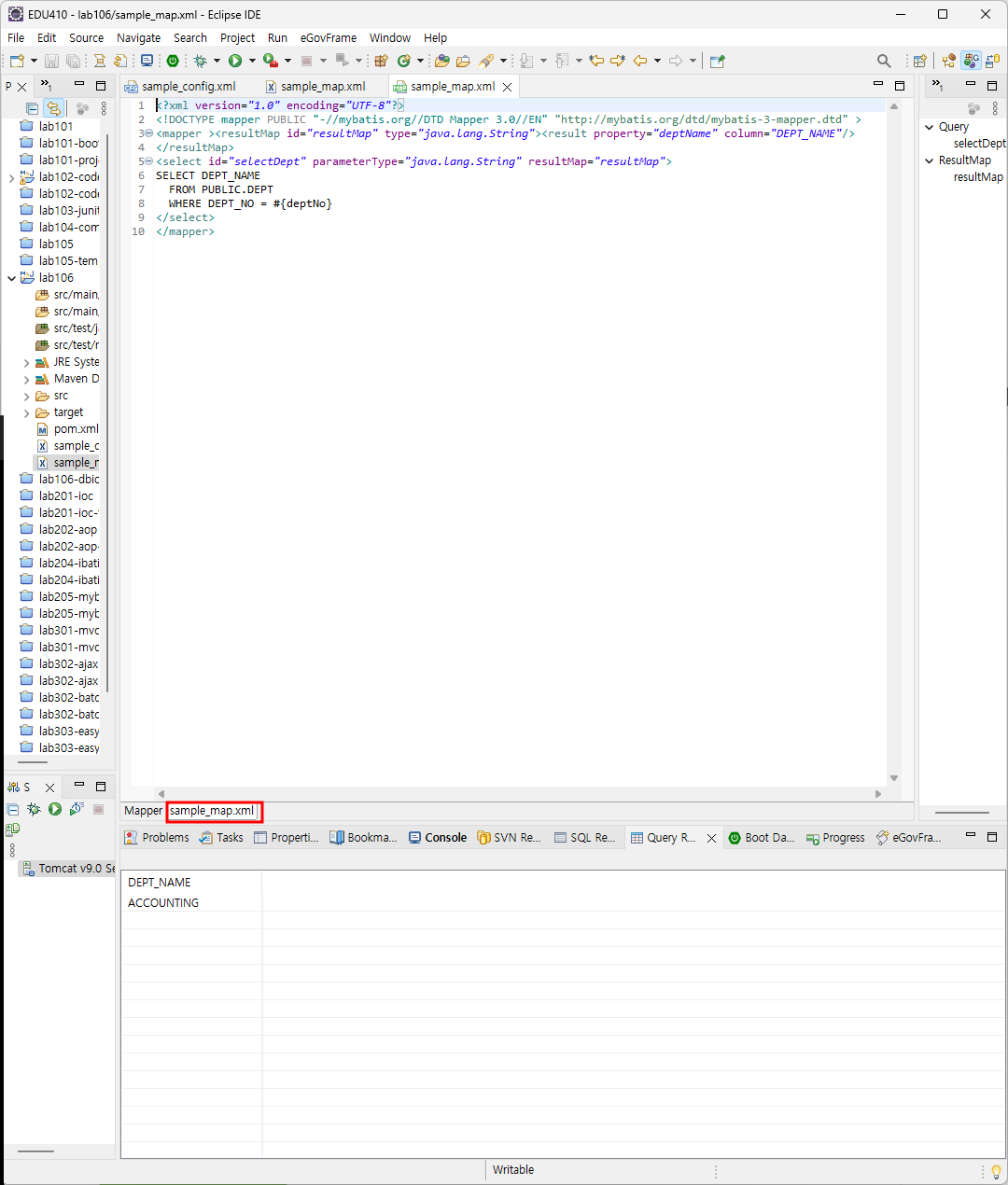1008x1185 pixels.
Task: Toggle fold marker on line 3 mapper
Action: click(149, 133)
